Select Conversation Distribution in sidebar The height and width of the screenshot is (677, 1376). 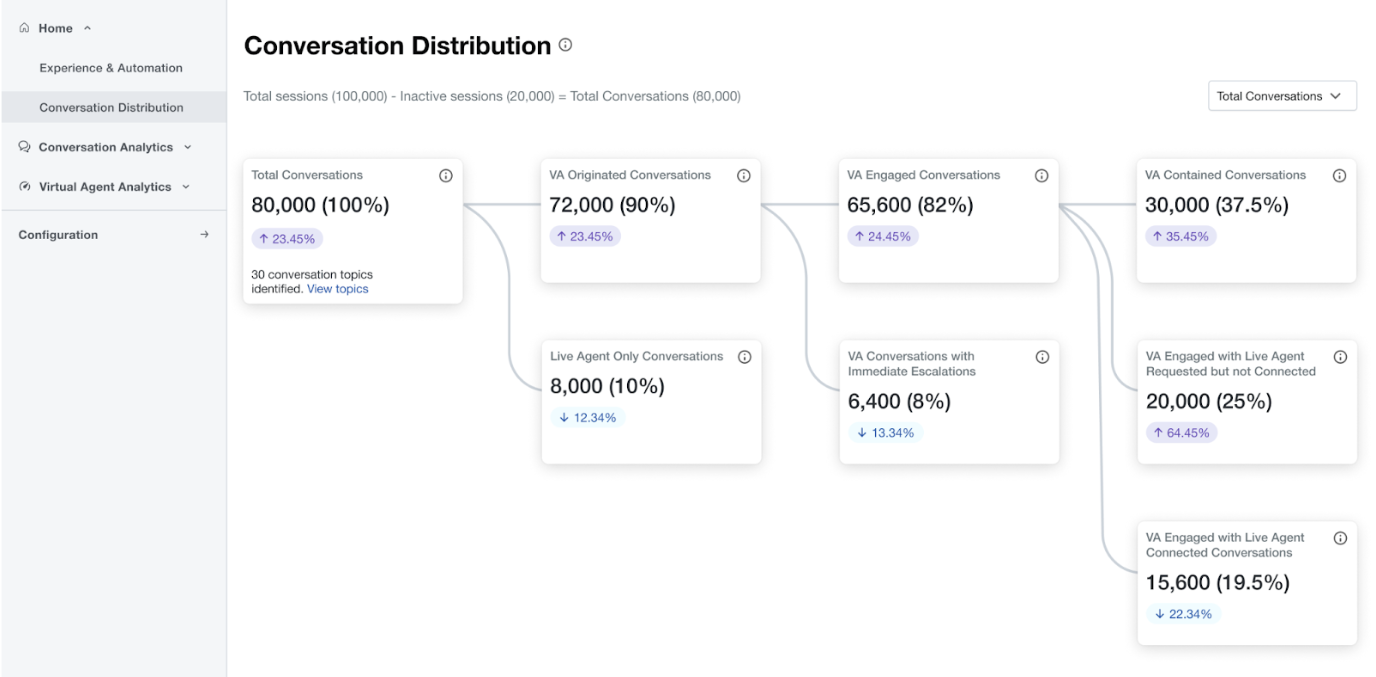click(x=111, y=107)
